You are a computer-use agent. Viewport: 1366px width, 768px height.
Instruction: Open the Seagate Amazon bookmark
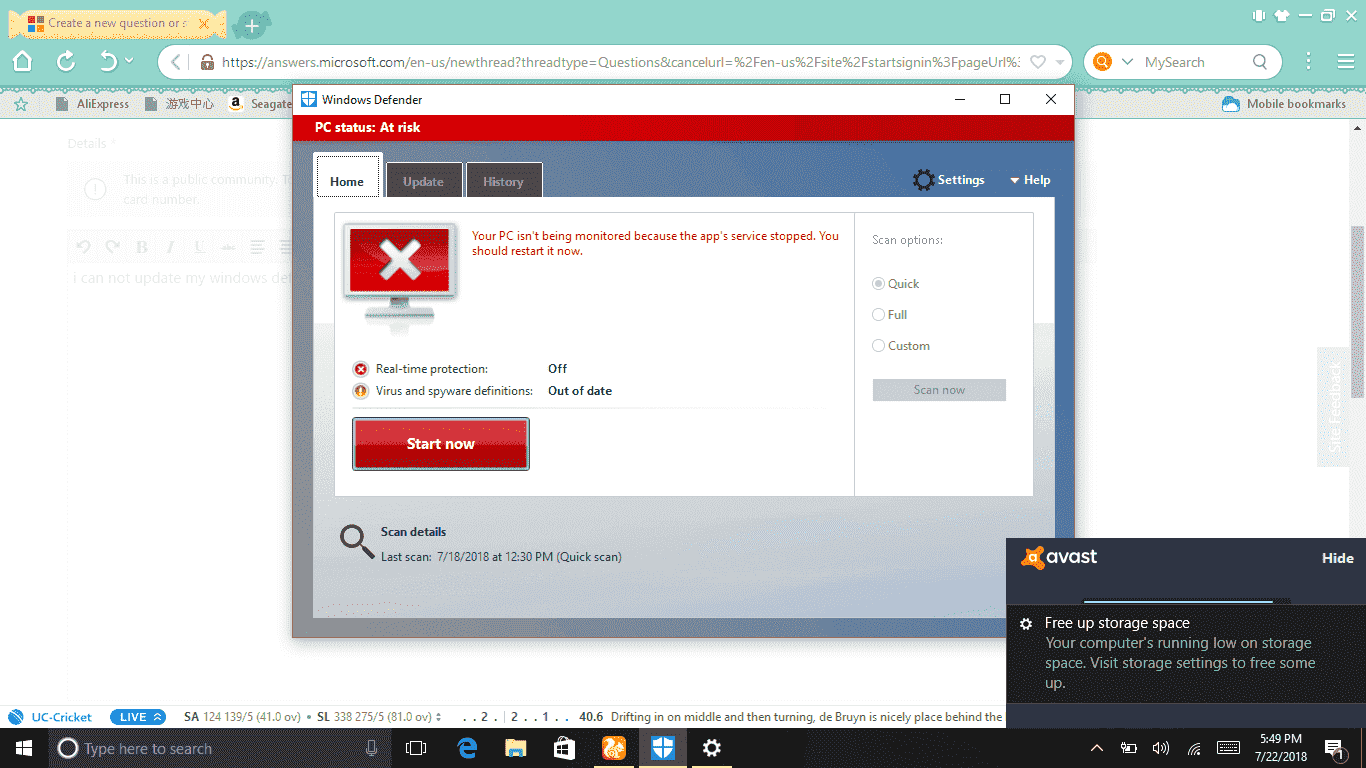(260, 104)
